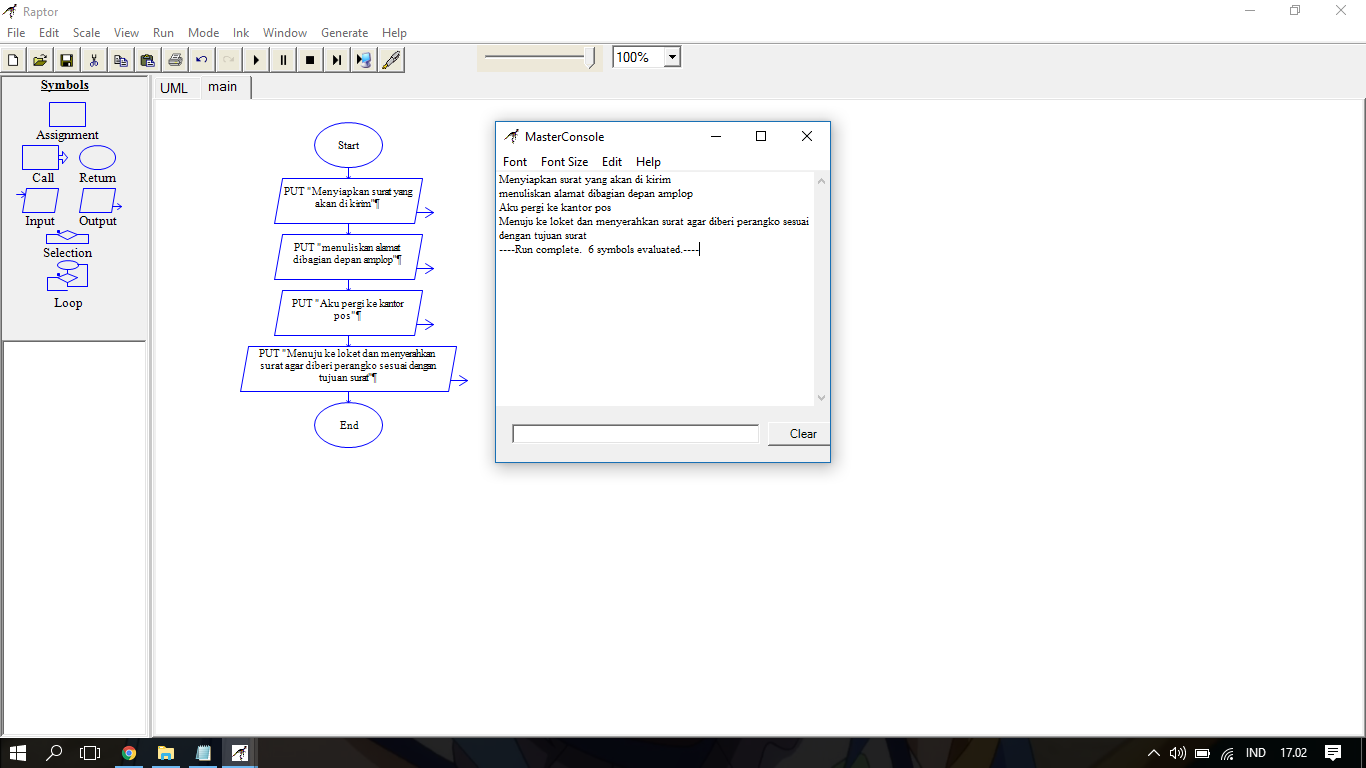Open MasterConsole Help menu
The width and height of the screenshot is (1366, 768).
pos(648,162)
